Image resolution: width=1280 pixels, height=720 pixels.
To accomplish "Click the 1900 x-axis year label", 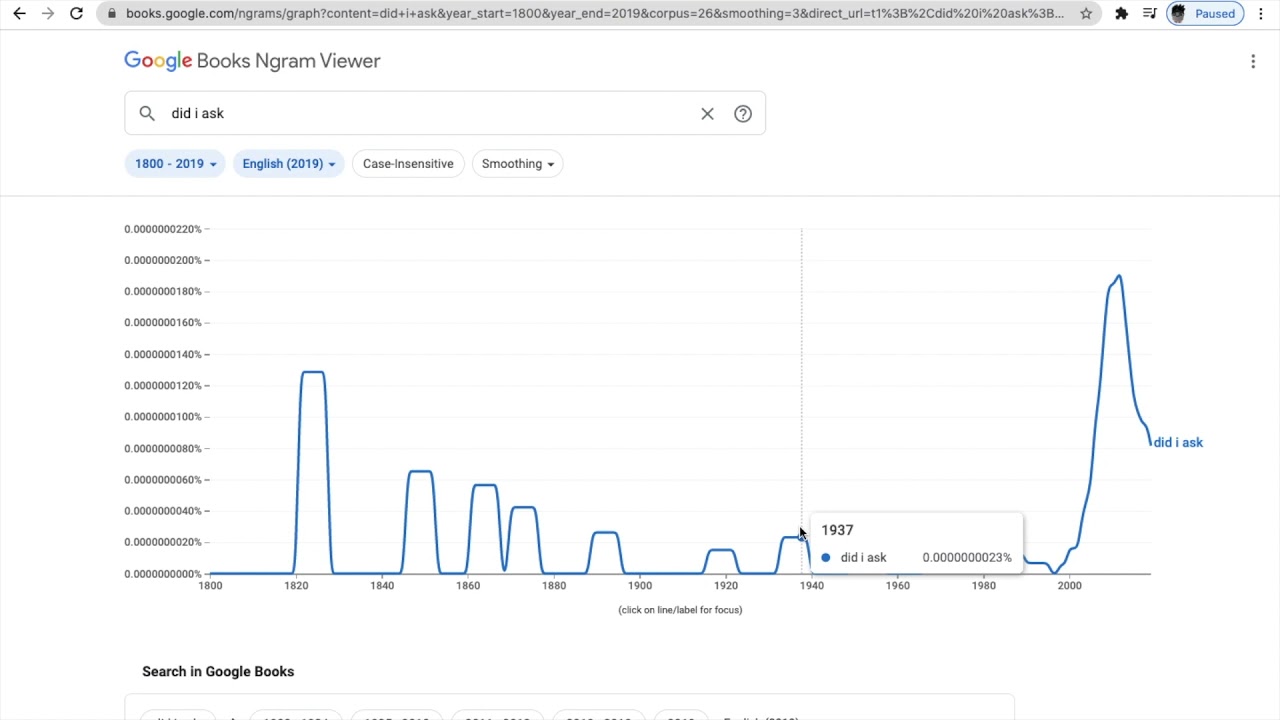I will (x=640, y=586).
